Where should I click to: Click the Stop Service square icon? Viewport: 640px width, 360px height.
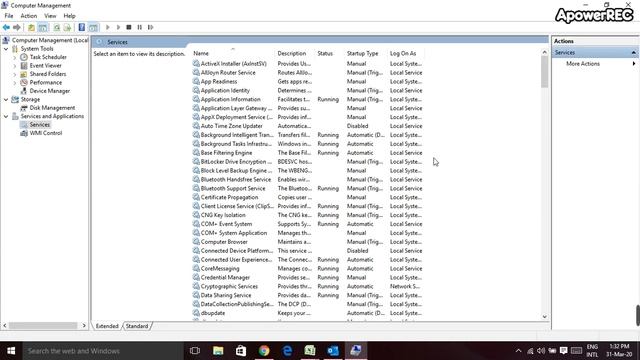point(129,27)
